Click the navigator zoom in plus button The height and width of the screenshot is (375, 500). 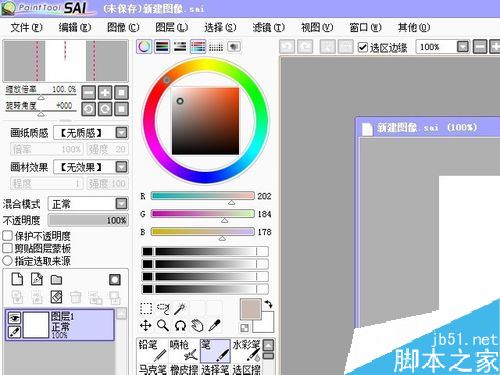pyautogui.click(x=105, y=92)
